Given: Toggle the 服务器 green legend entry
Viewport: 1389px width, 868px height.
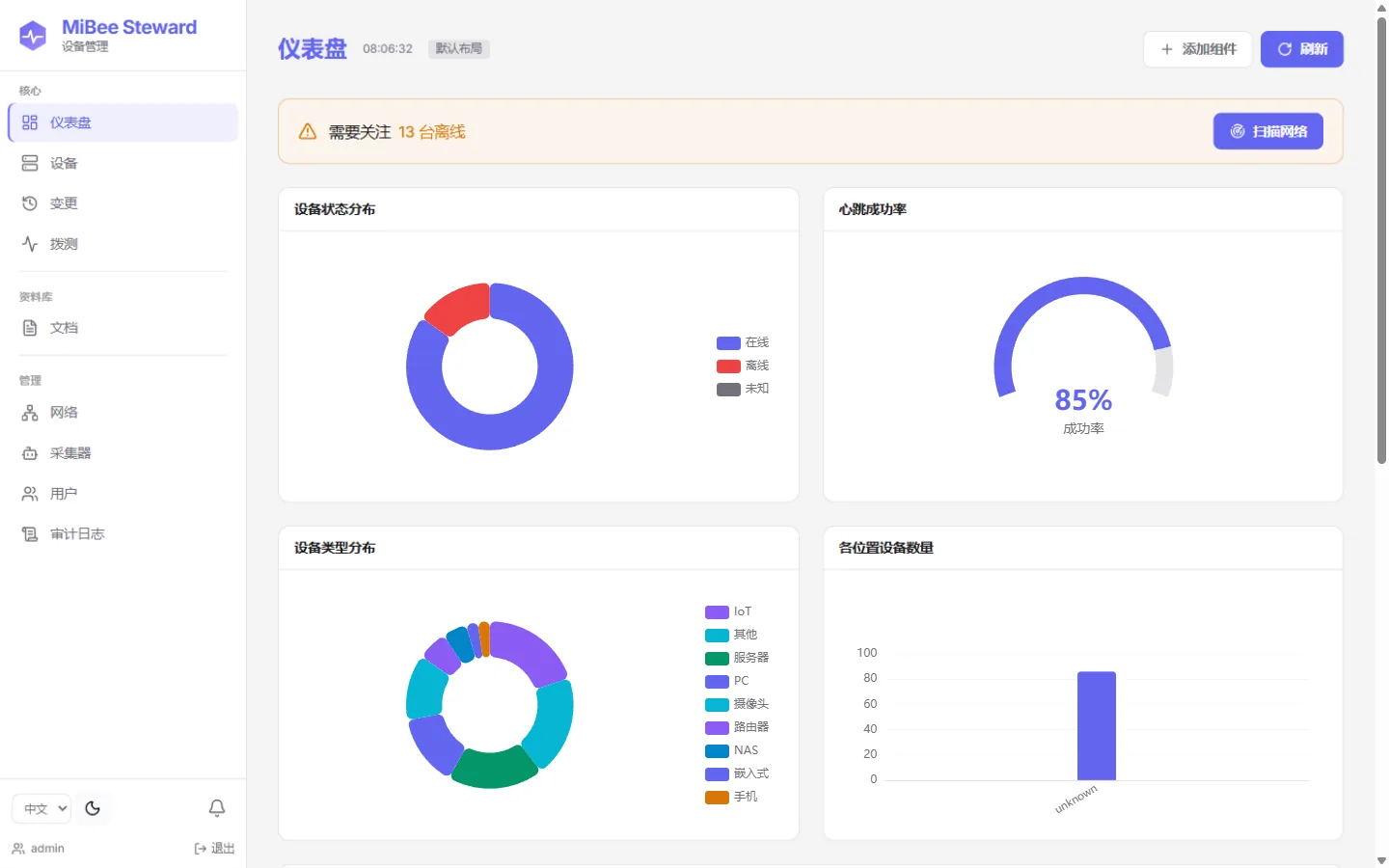Looking at the screenshot, I should 737,658.
